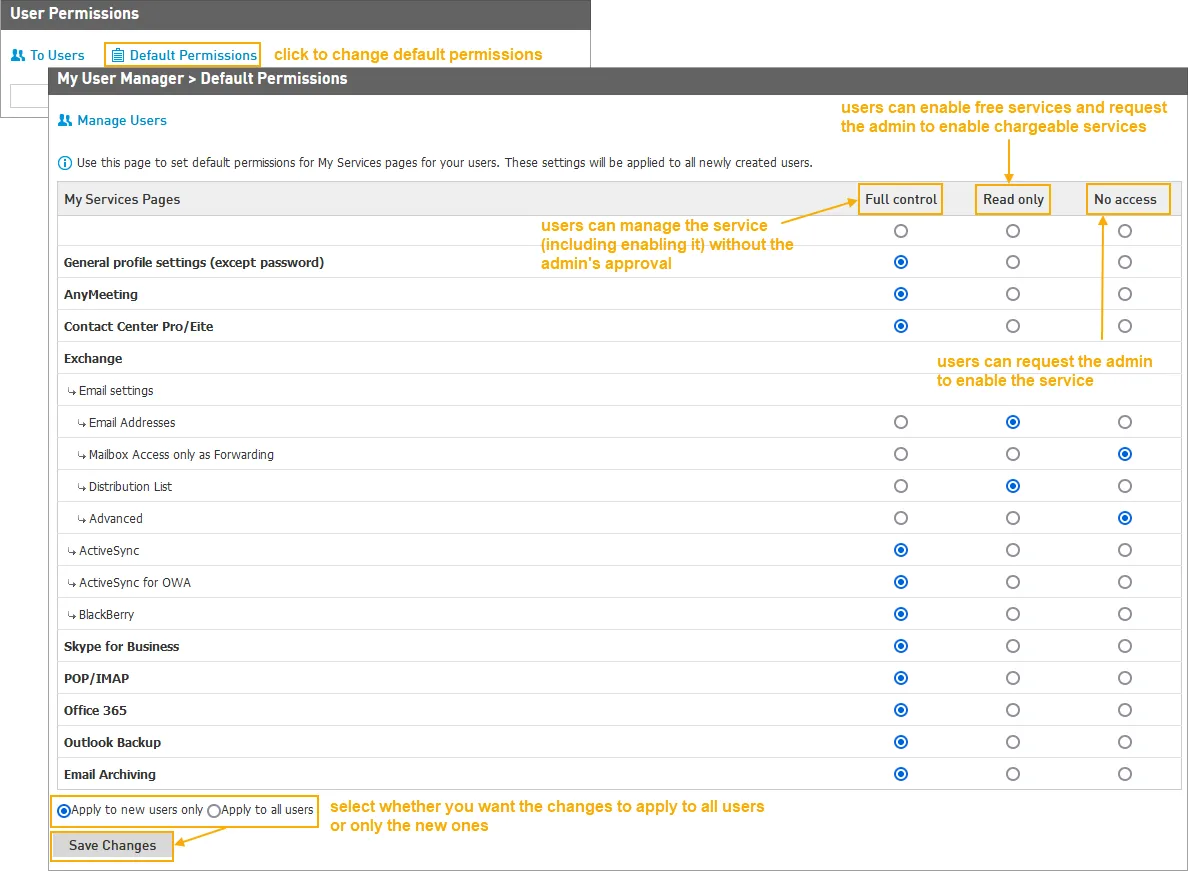1188x871 pixels.
Task: Open the To Users link
Action: (48, 55)
